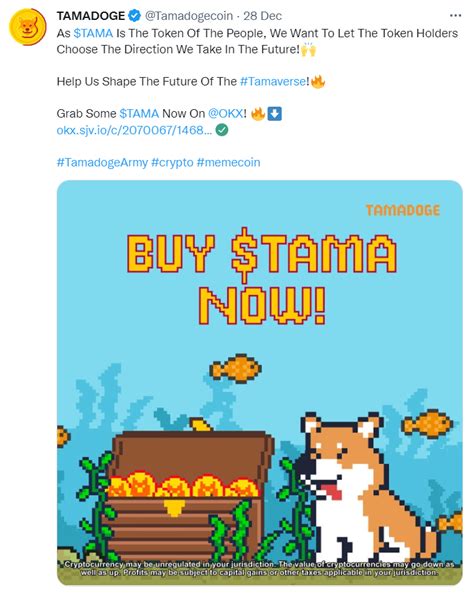This screenshot has height=593, width=474.
Task: Click the fire emoji after #Tamaverse
Action: (x=318, y=81)
